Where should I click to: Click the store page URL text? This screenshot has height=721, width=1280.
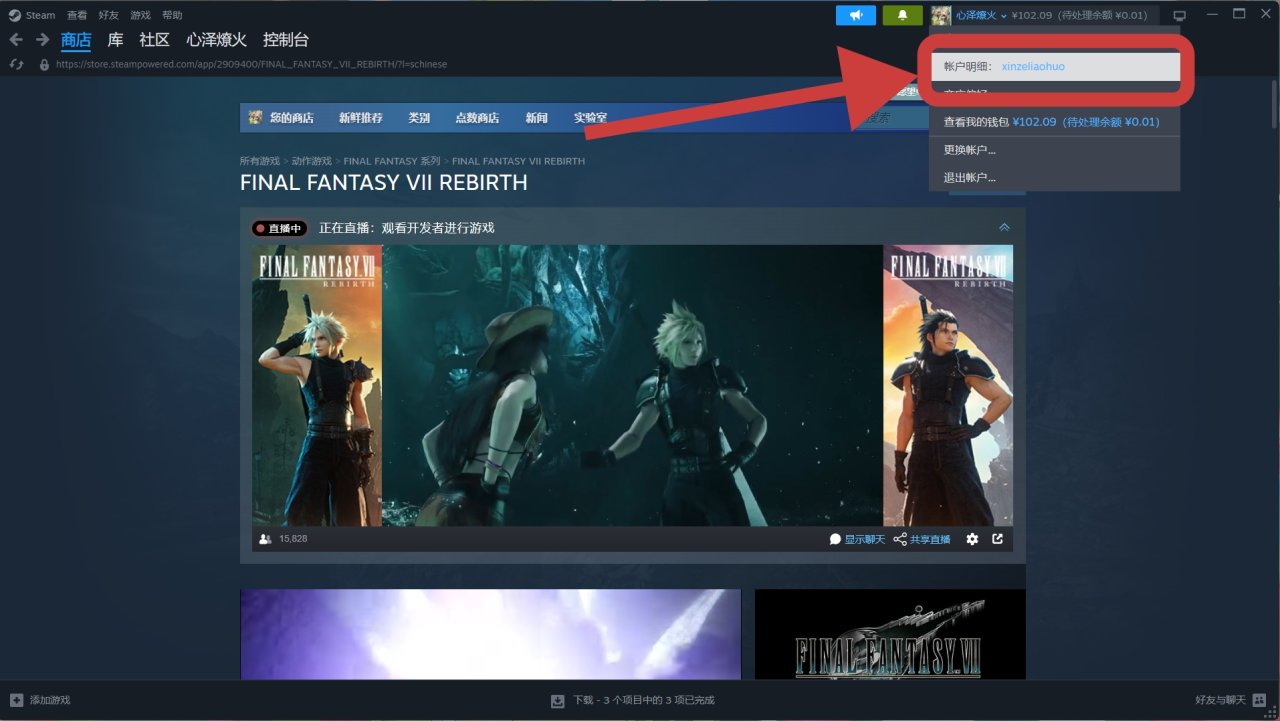coord(251,64)
